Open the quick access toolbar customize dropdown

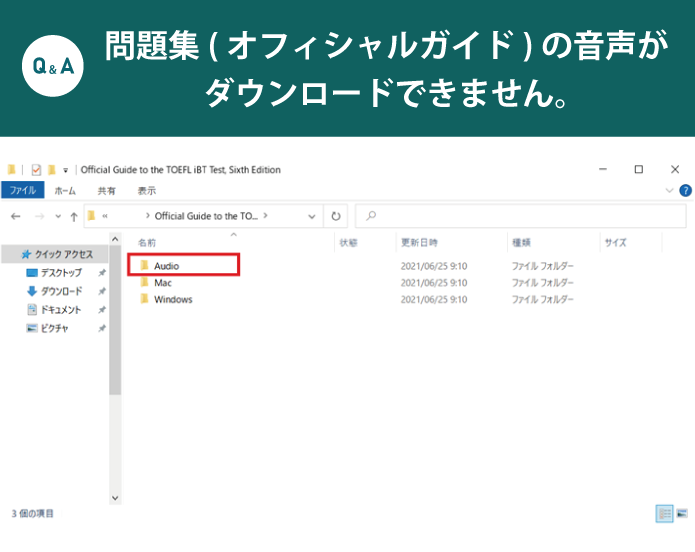click(65, 170)
